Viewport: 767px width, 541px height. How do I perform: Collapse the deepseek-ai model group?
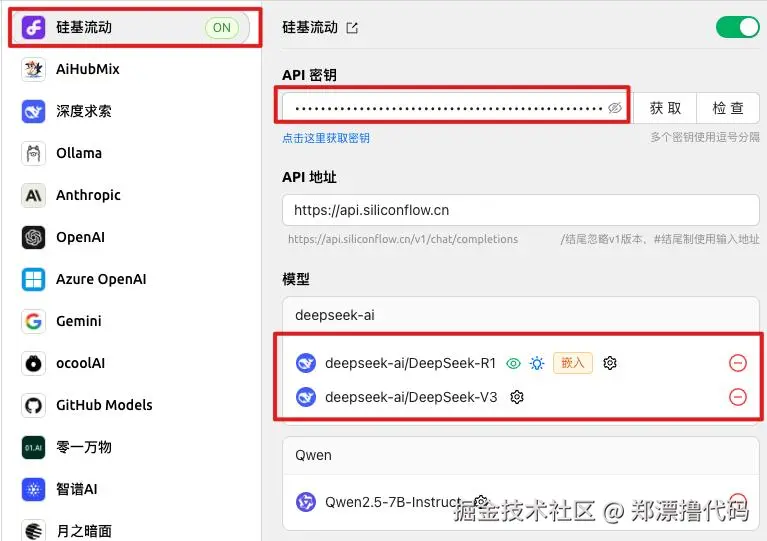521,315
